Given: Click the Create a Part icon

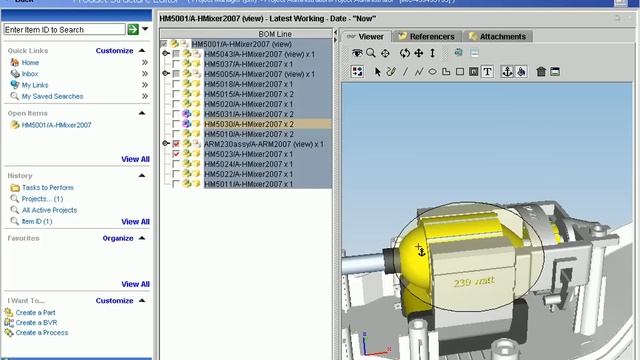Looking at the screenshot, I should click(9, 312).
